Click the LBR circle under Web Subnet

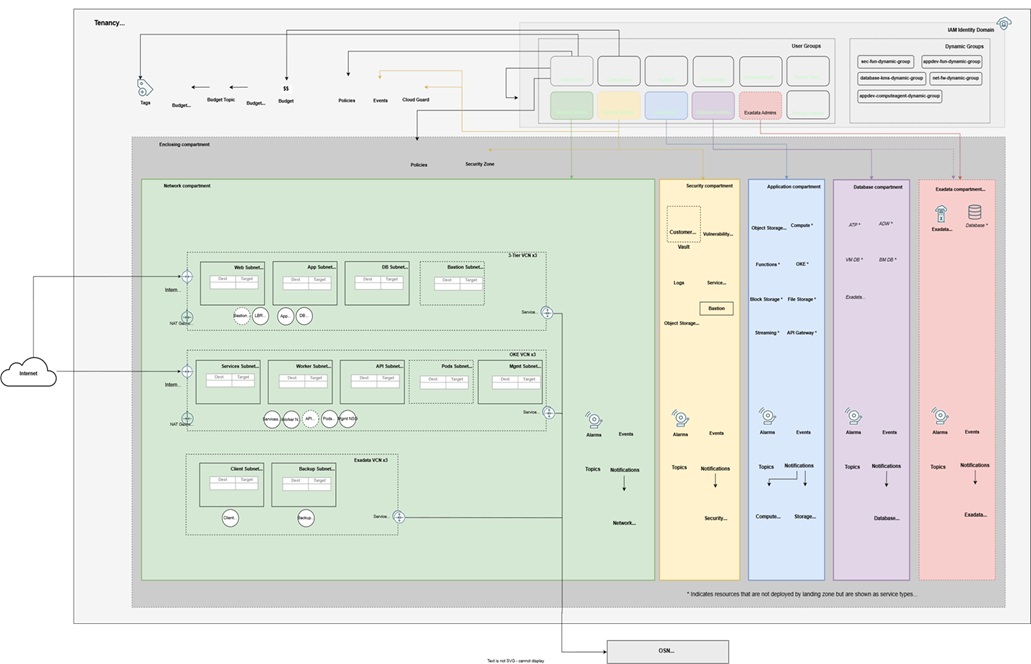click(260, 315)
